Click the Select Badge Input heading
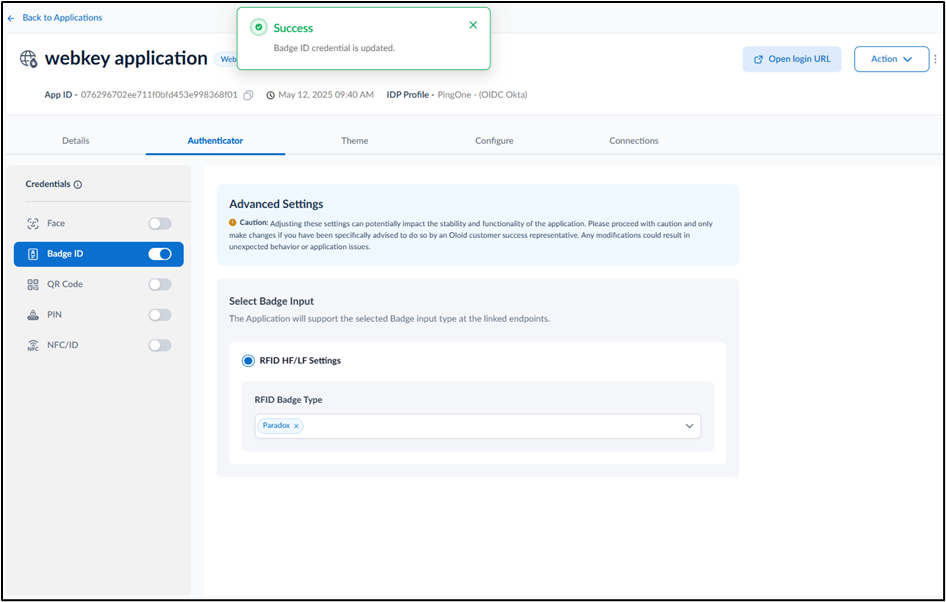This screenshot has width=946, height=602. click(271, 302)
